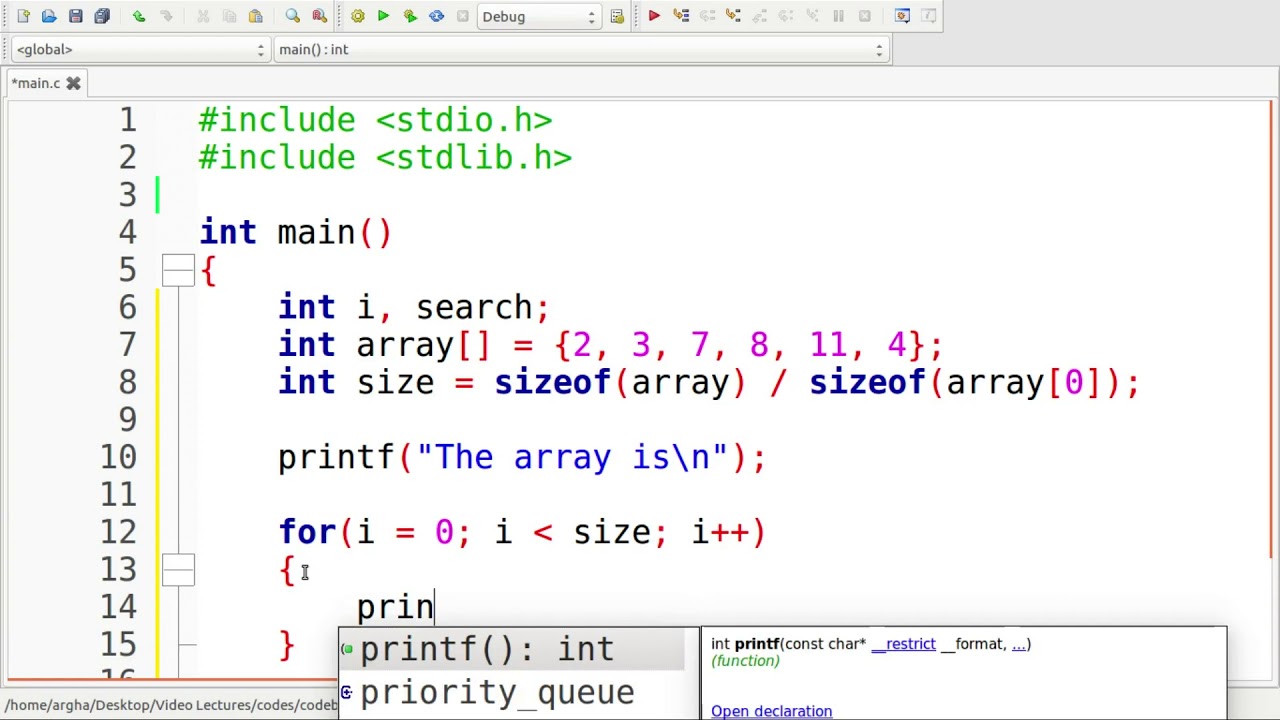
Task: Collapse the for-loop fold at line 13
Action: tap(178, 570)
